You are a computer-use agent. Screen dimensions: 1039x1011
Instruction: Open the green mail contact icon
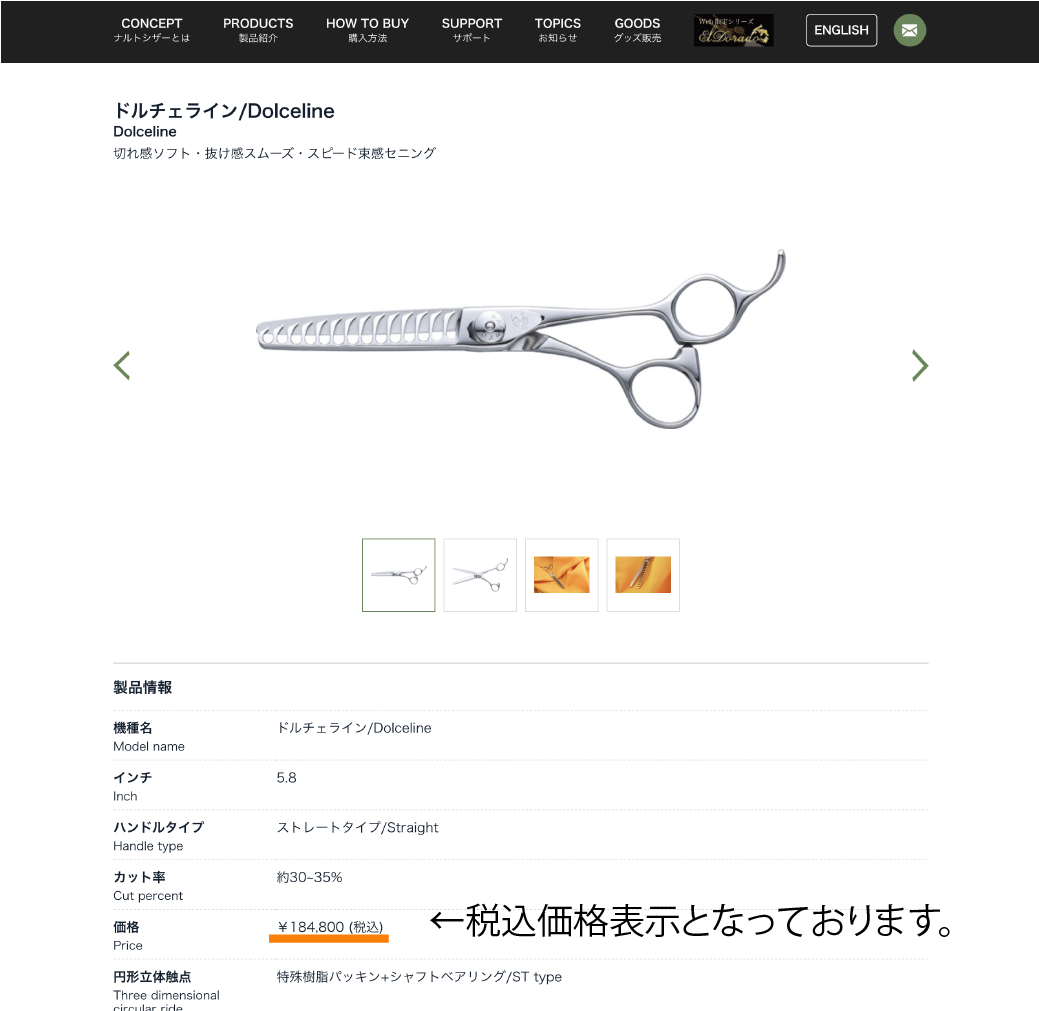click(909, 30)
